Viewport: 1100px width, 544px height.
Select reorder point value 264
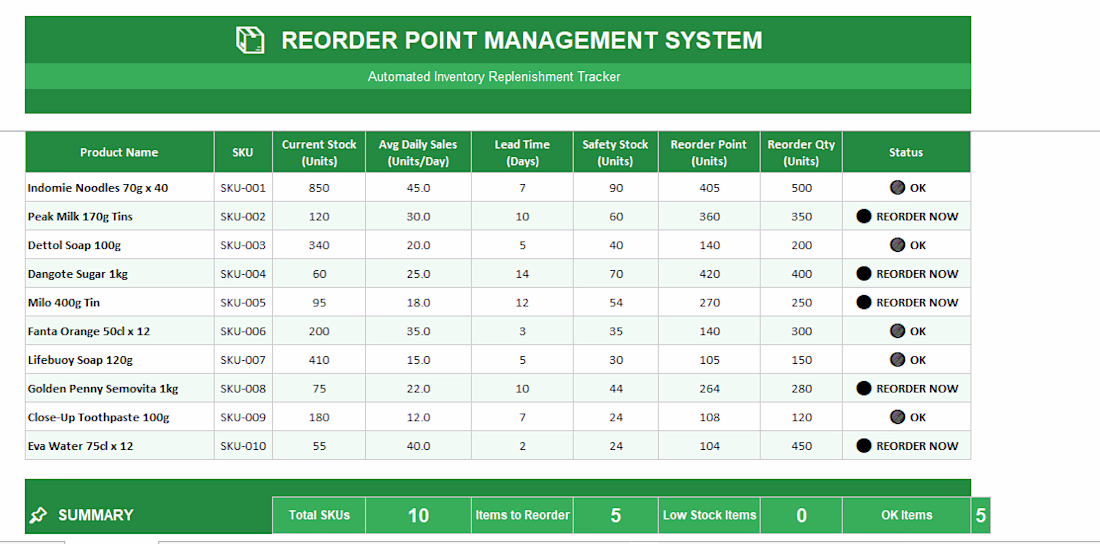coord(709,388)
